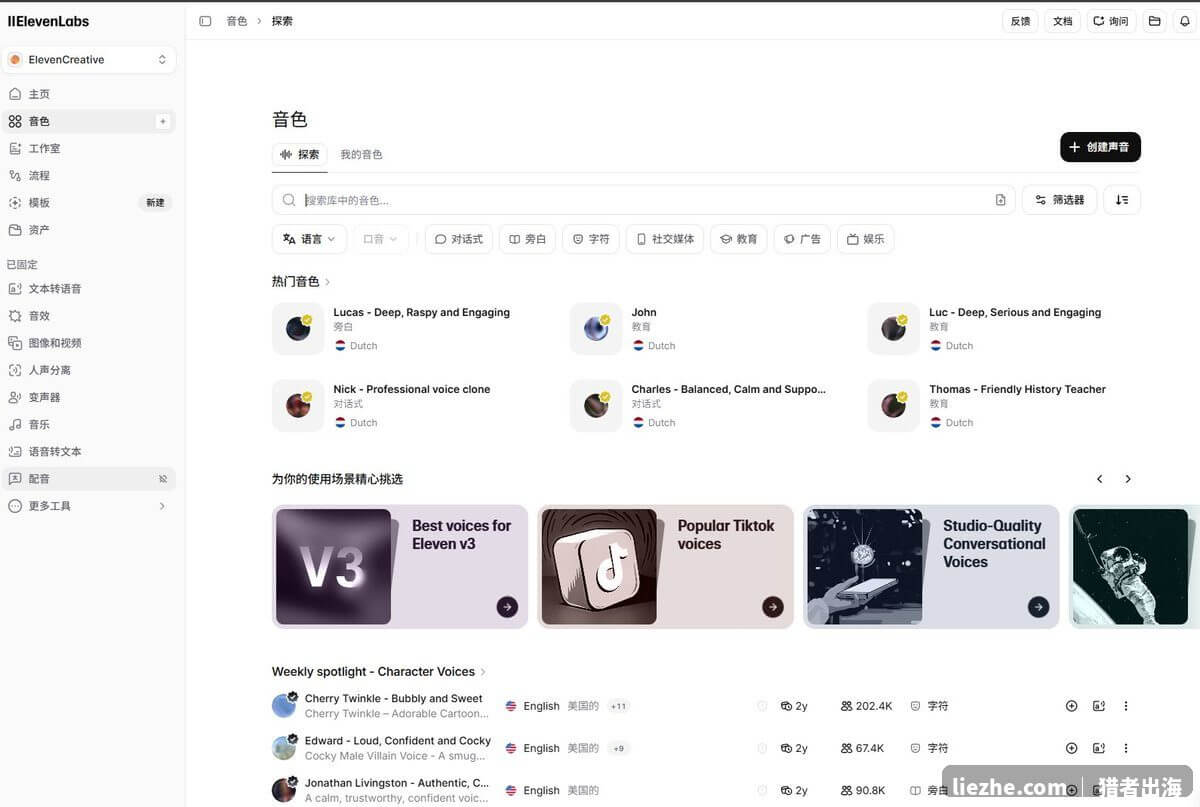Viewport: 1200px width, 807px height.
Task: Open 语言 language dropdown
Action: coord(309,239)
